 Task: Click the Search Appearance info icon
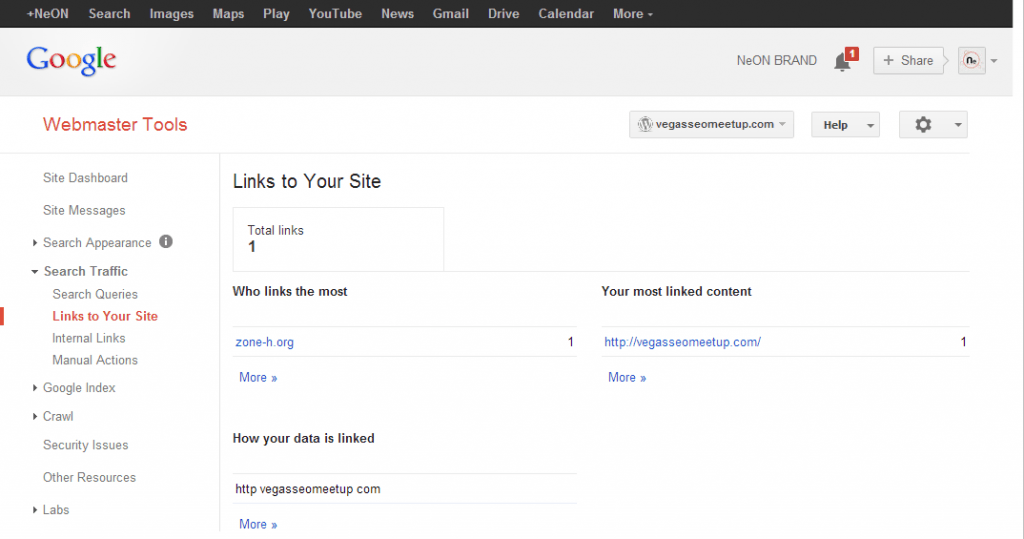tap(166, 242)
